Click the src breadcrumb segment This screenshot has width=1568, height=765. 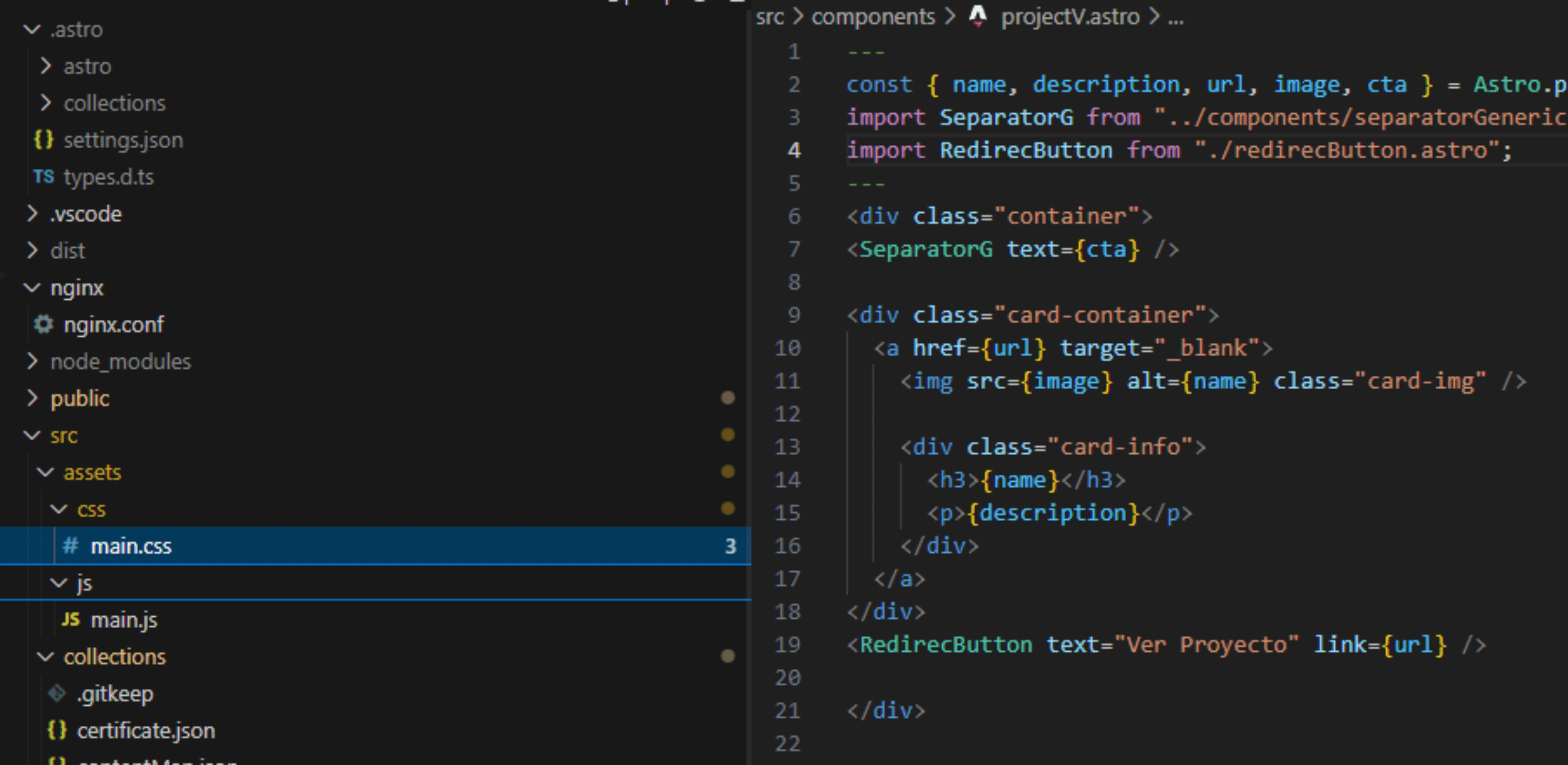(769, 17)
